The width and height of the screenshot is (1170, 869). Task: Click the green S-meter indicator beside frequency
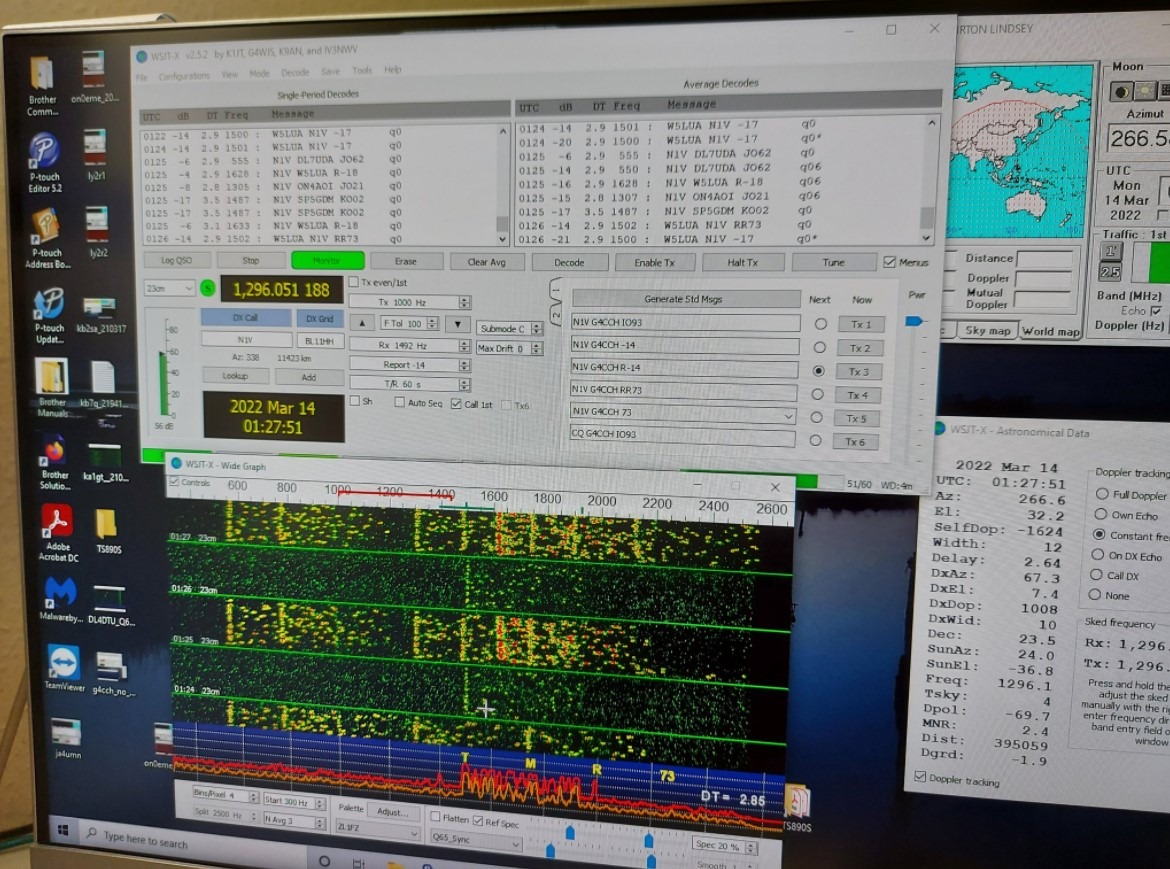(208, 289)
